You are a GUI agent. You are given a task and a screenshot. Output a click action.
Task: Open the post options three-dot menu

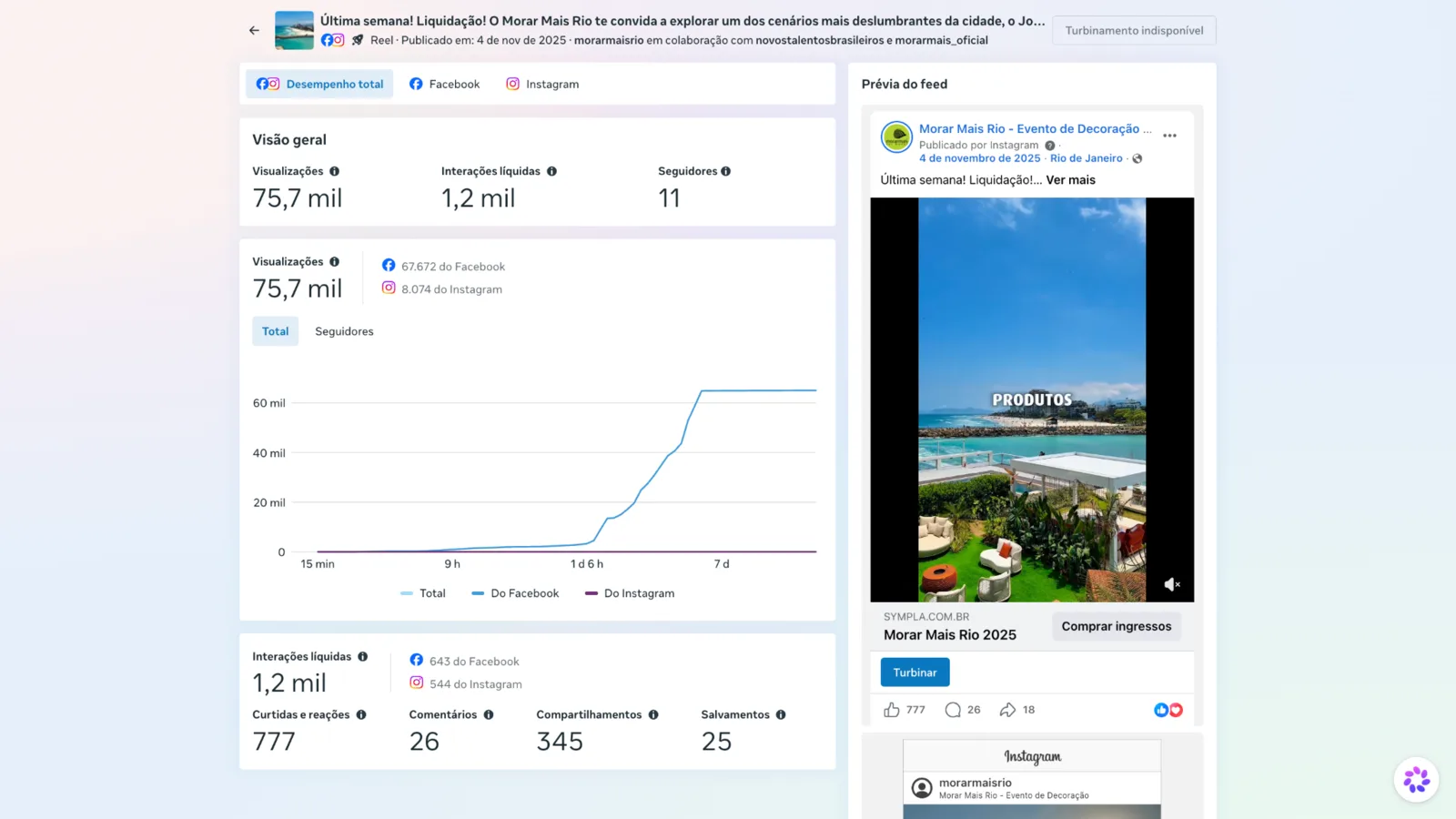coord(1169,136)
